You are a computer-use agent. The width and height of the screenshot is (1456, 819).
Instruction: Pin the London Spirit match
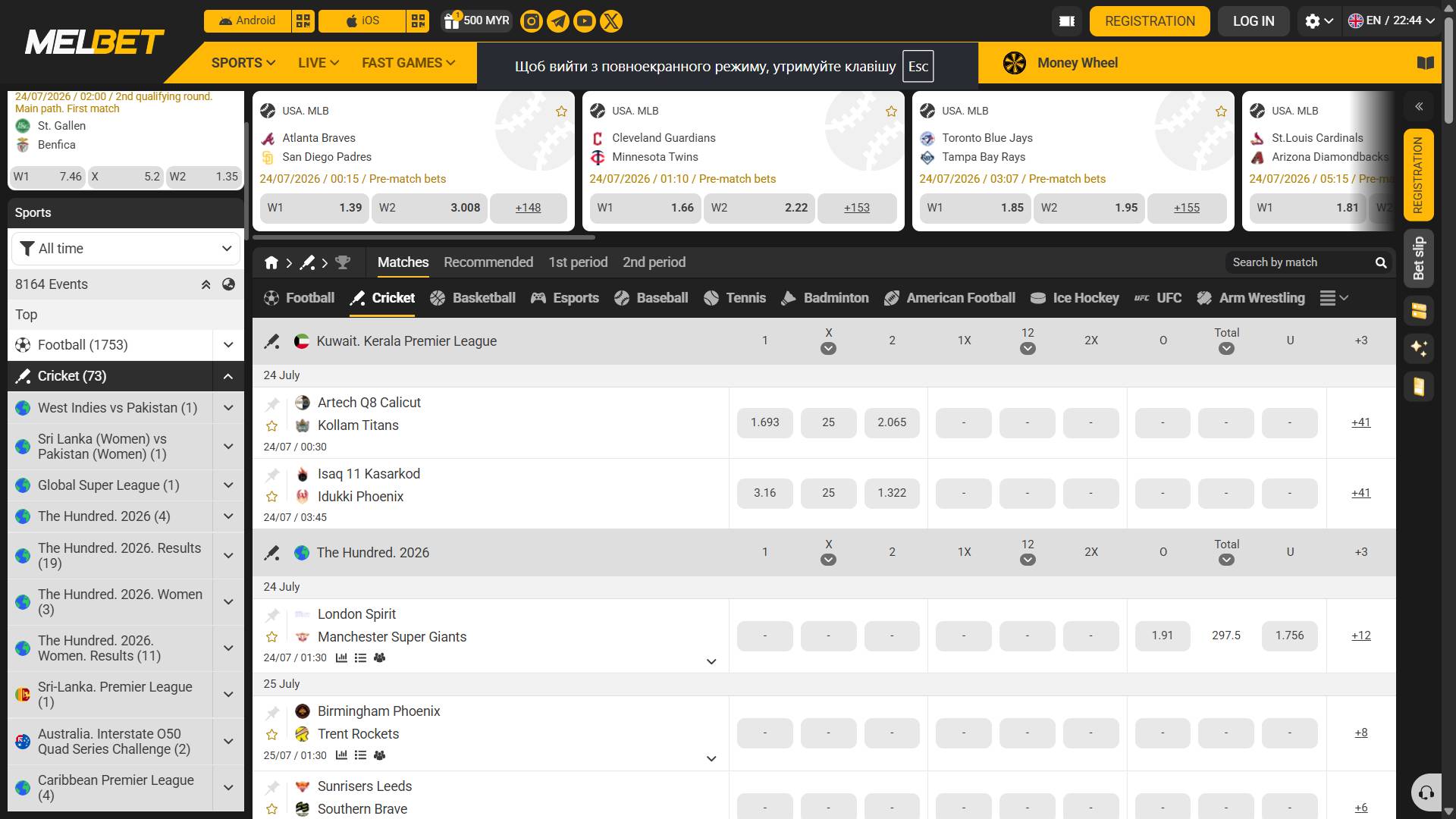tap(272, 615)
